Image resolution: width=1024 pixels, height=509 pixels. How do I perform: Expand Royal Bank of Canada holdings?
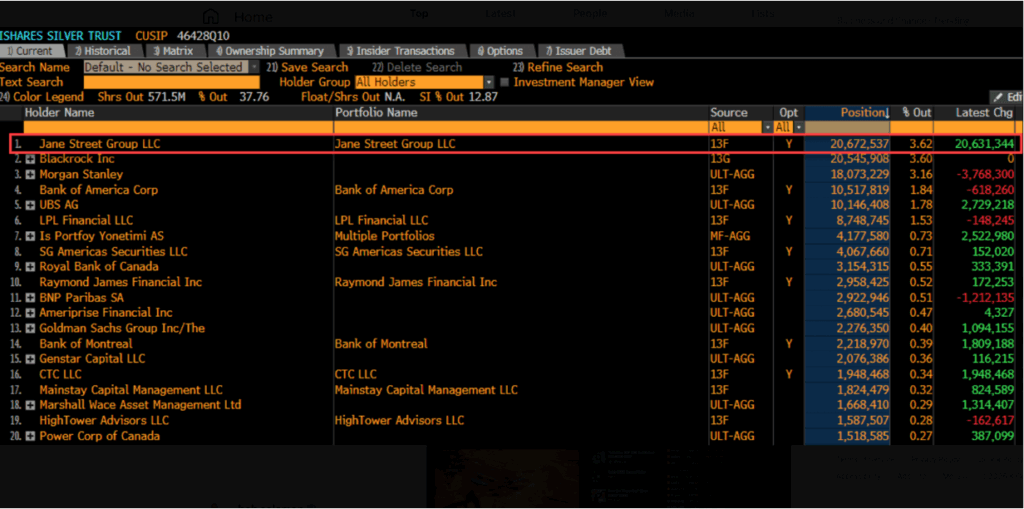[x=30, y=267]
